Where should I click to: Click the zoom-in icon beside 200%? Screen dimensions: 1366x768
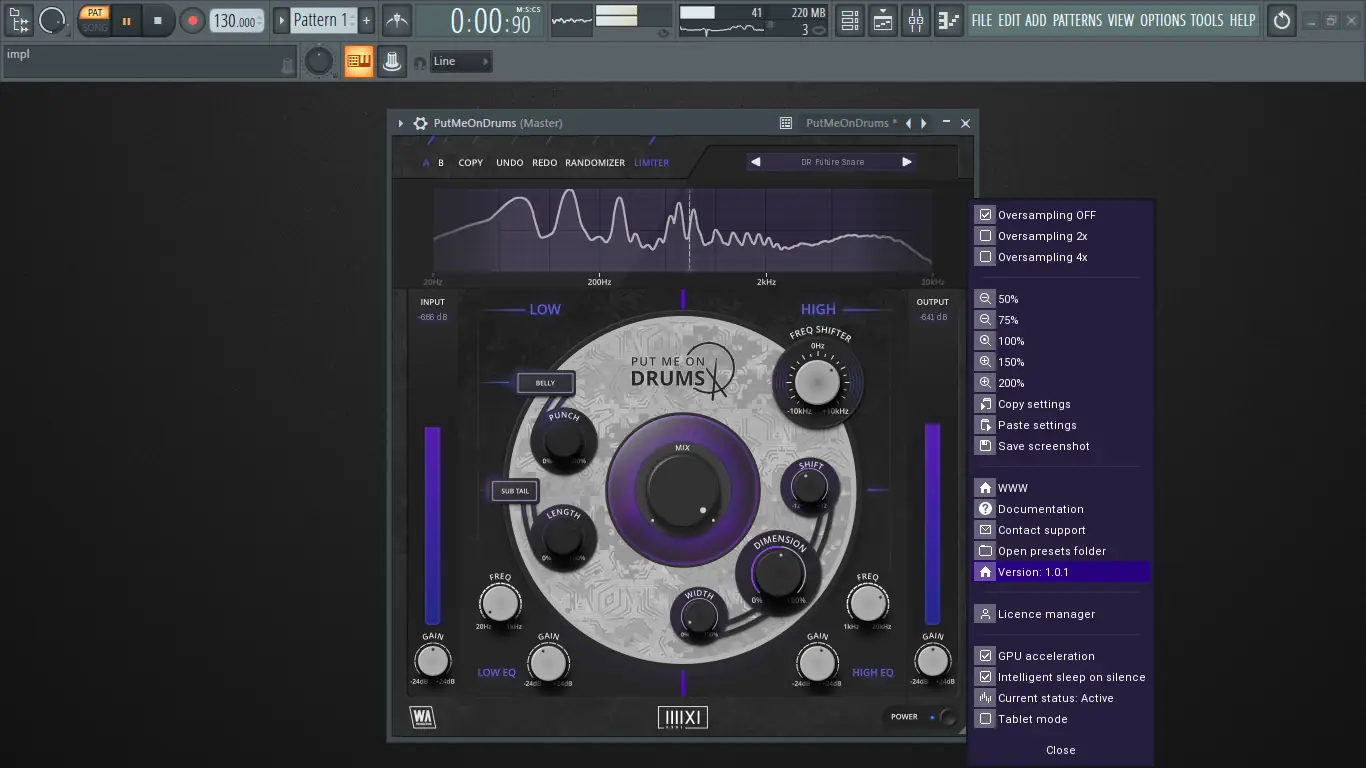(986, 383)
